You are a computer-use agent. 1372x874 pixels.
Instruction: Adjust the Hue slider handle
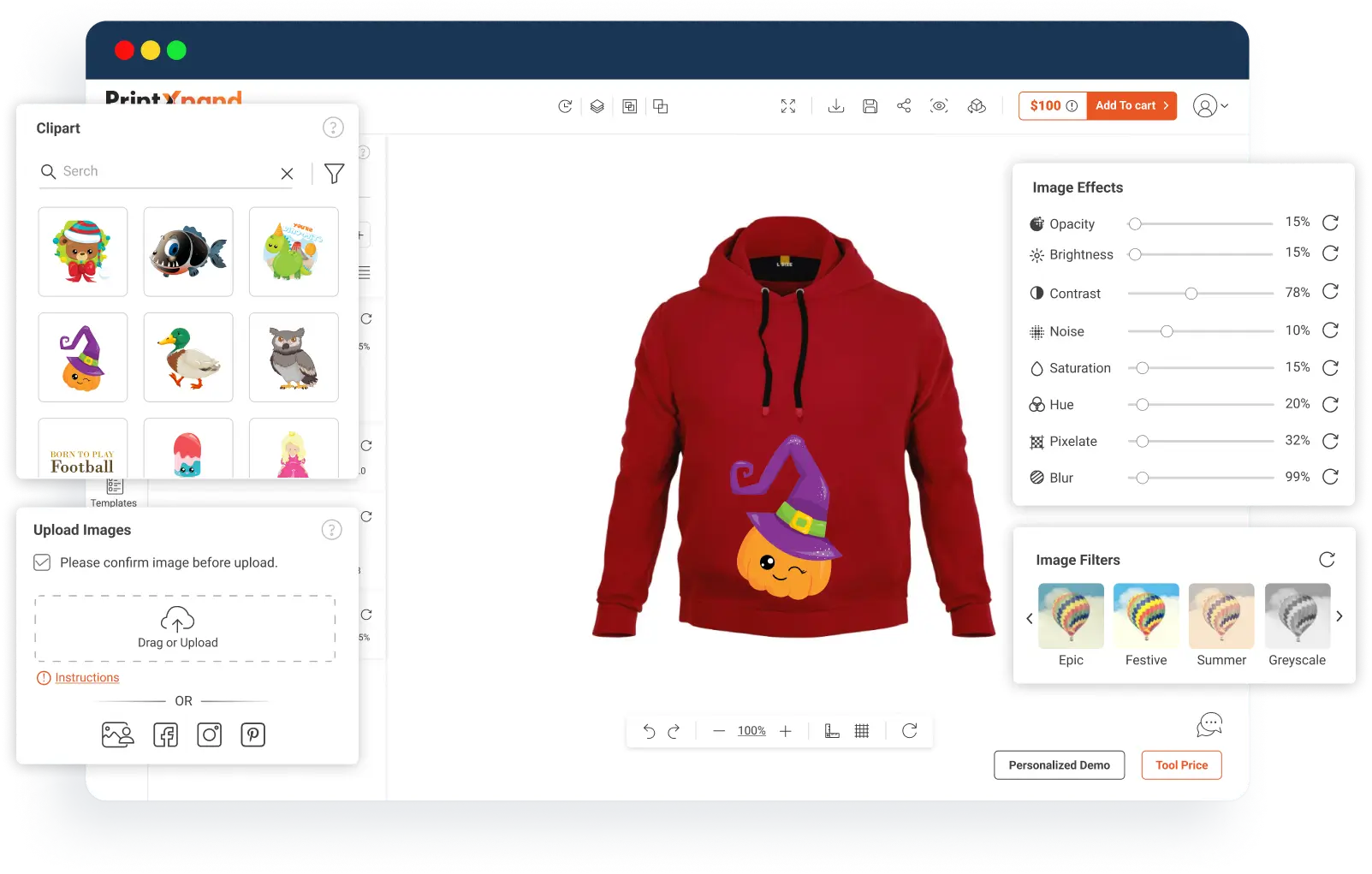tap(1143, 405)
